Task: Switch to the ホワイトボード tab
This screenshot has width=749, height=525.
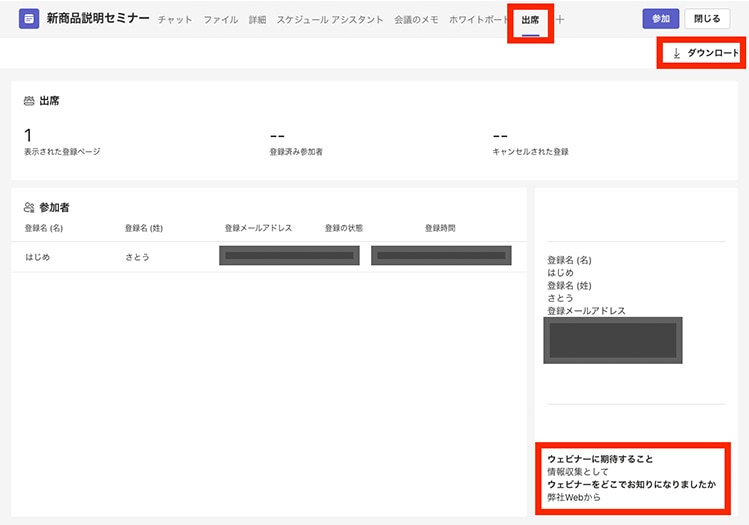Action: click(x=480, y=20)
